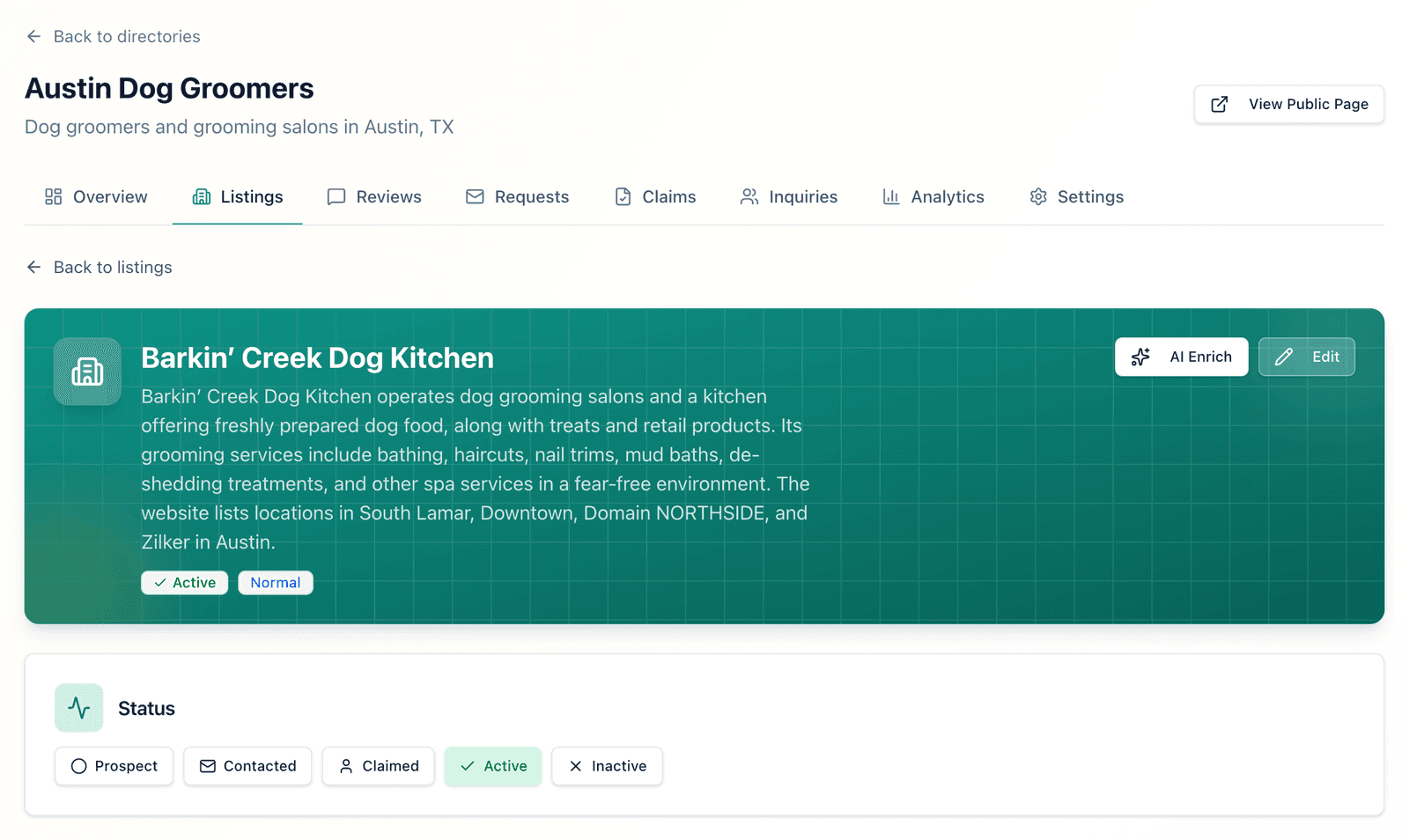Show the Inquiries tab
Screen dimensions: 1409x840
[x=789, y=196]
